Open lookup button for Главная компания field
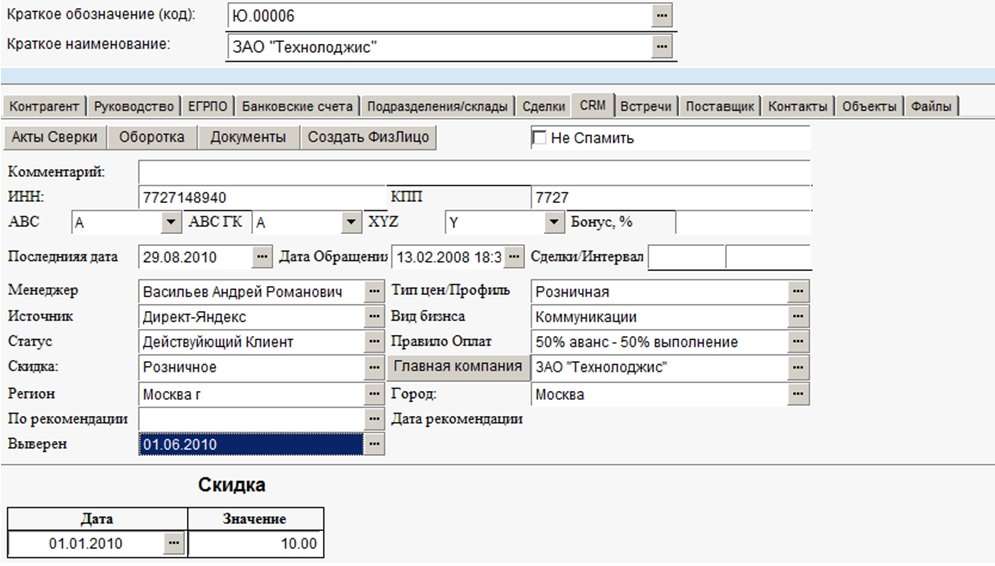This screenshot has height=566, width=995. [798, 367]
